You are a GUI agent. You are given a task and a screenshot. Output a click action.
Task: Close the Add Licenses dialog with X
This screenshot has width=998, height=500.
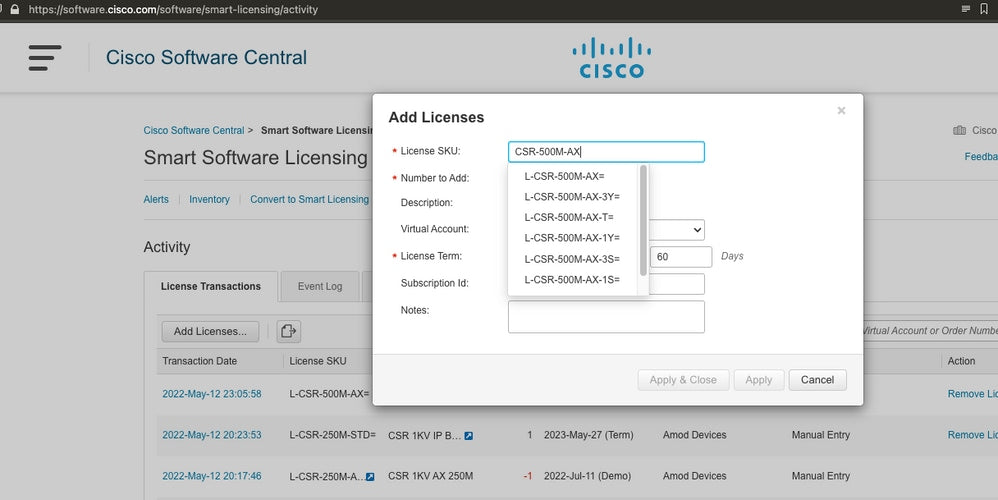tap(841, 111)
